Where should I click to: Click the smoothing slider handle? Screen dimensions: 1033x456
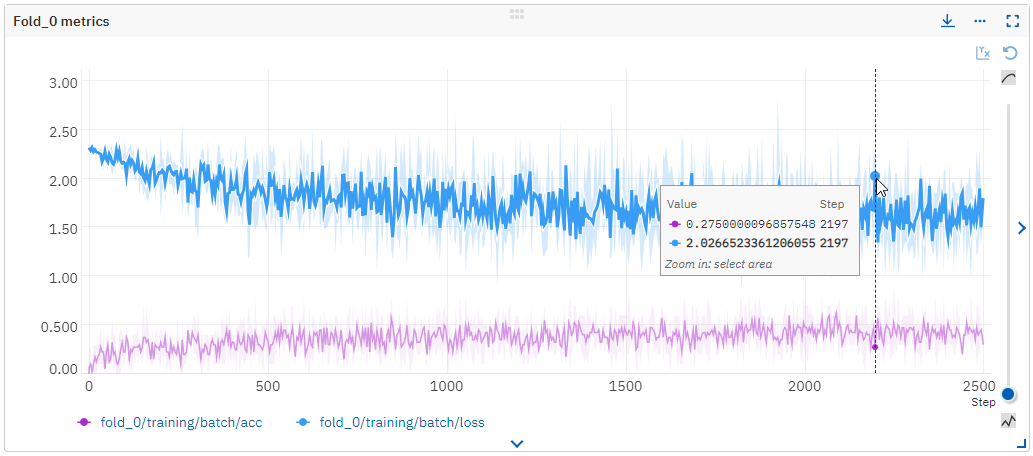pyautogui.click(x=1008, y=395)
